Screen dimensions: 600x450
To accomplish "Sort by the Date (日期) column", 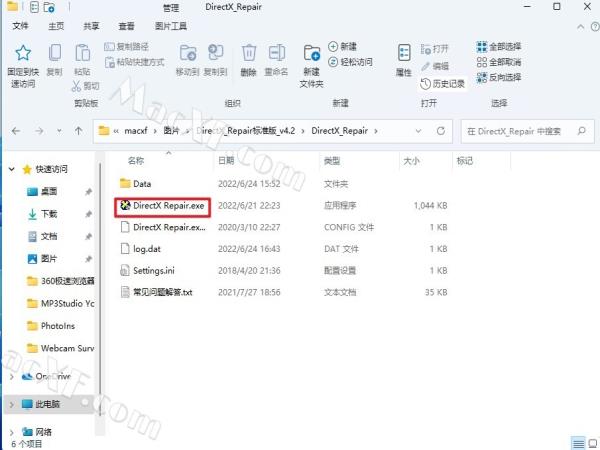I will point(226,161).
